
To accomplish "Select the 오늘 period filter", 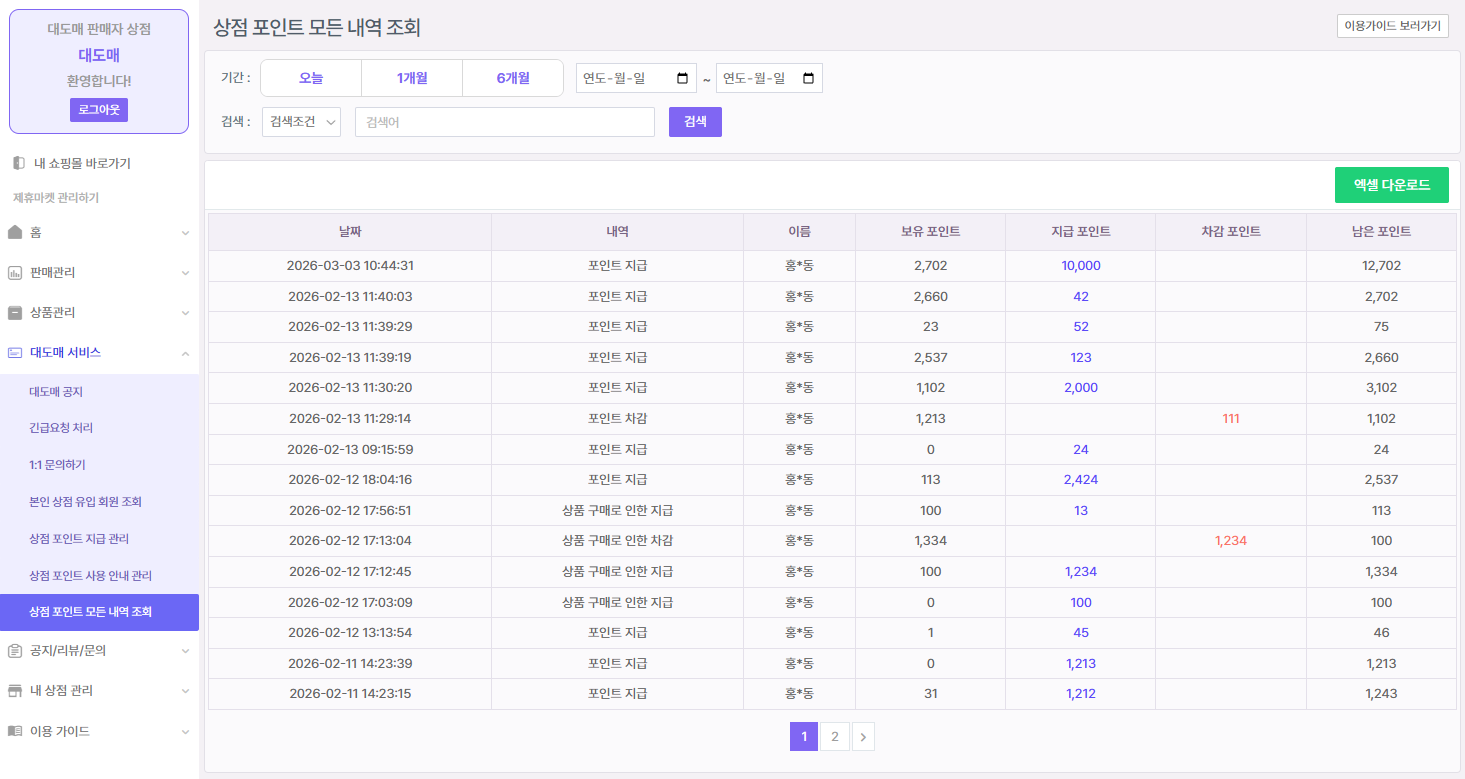I will tap(311, 78).
